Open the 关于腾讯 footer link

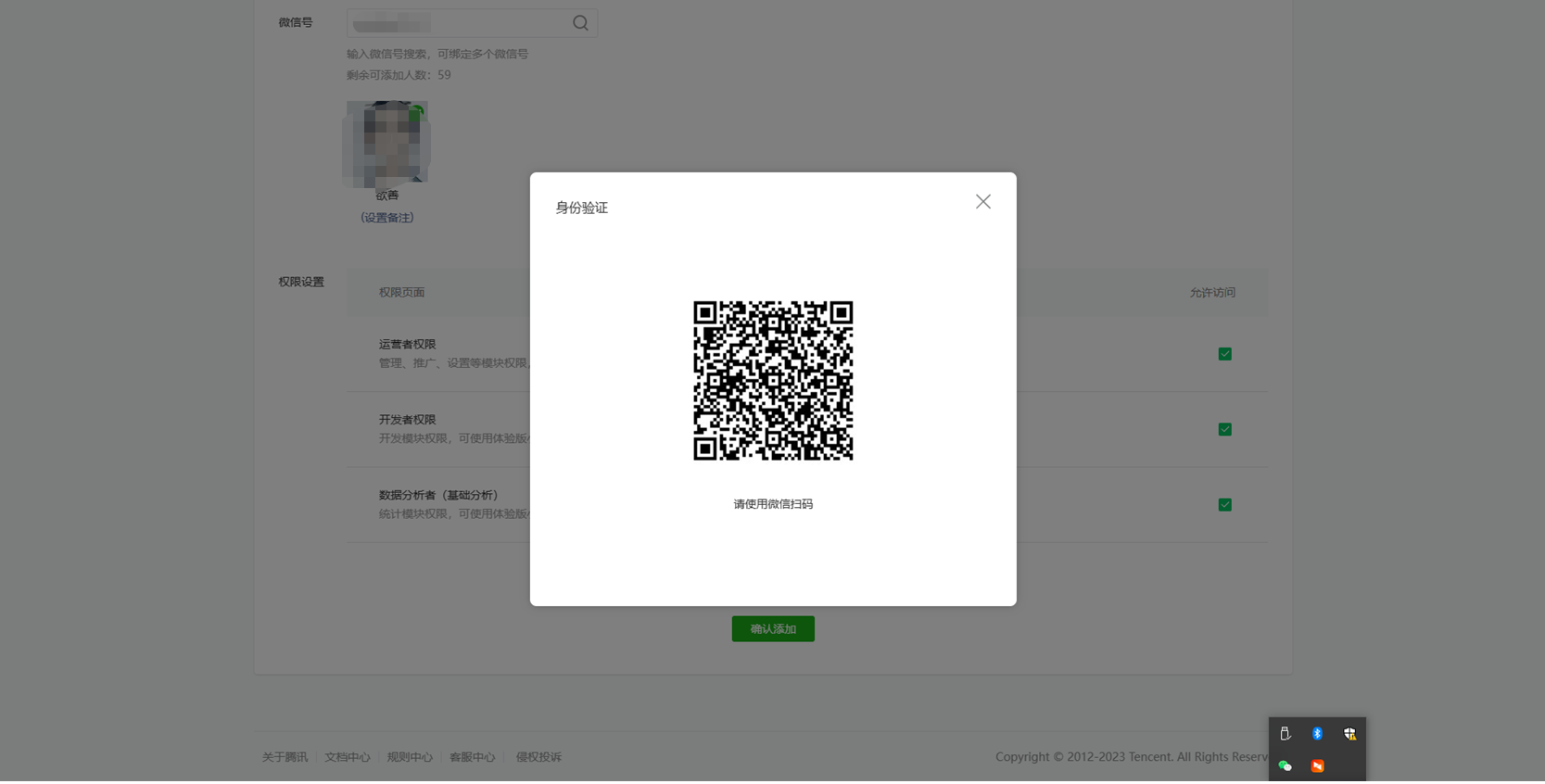pyautogui.click(x=285, y=757)
